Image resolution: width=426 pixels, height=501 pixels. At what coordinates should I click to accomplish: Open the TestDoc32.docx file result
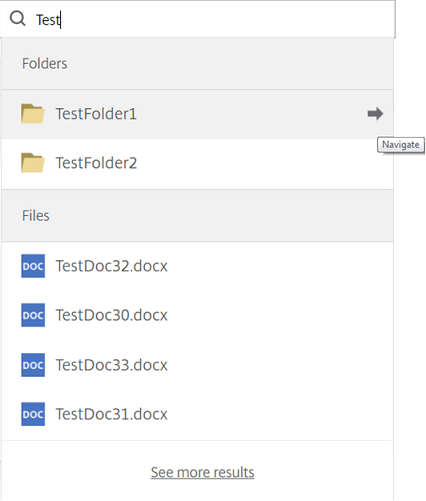[197, 266]
